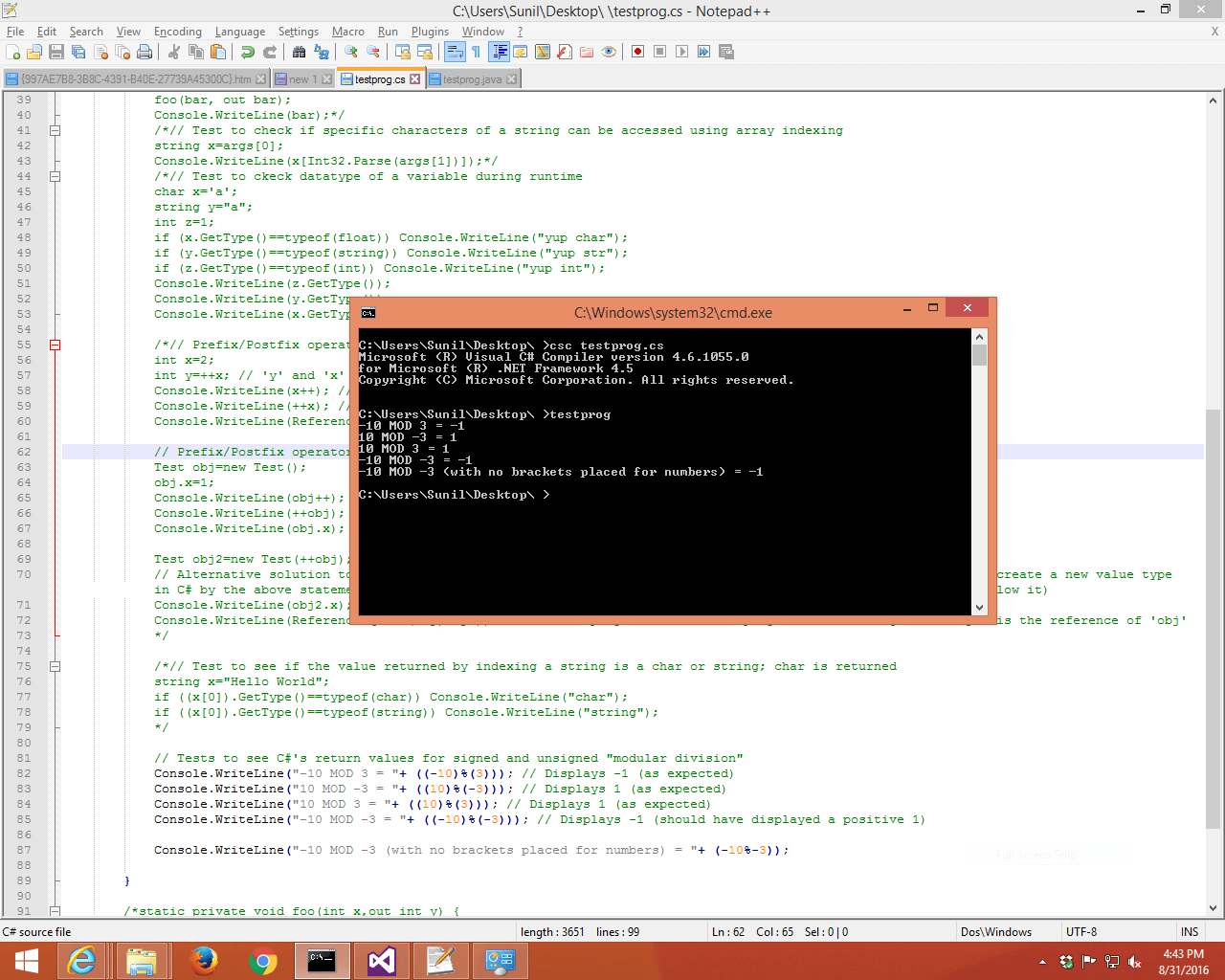This screenshot has height=980, width=1225.
Task: Start macro recording with the red record icon
Action: point(637,52)
